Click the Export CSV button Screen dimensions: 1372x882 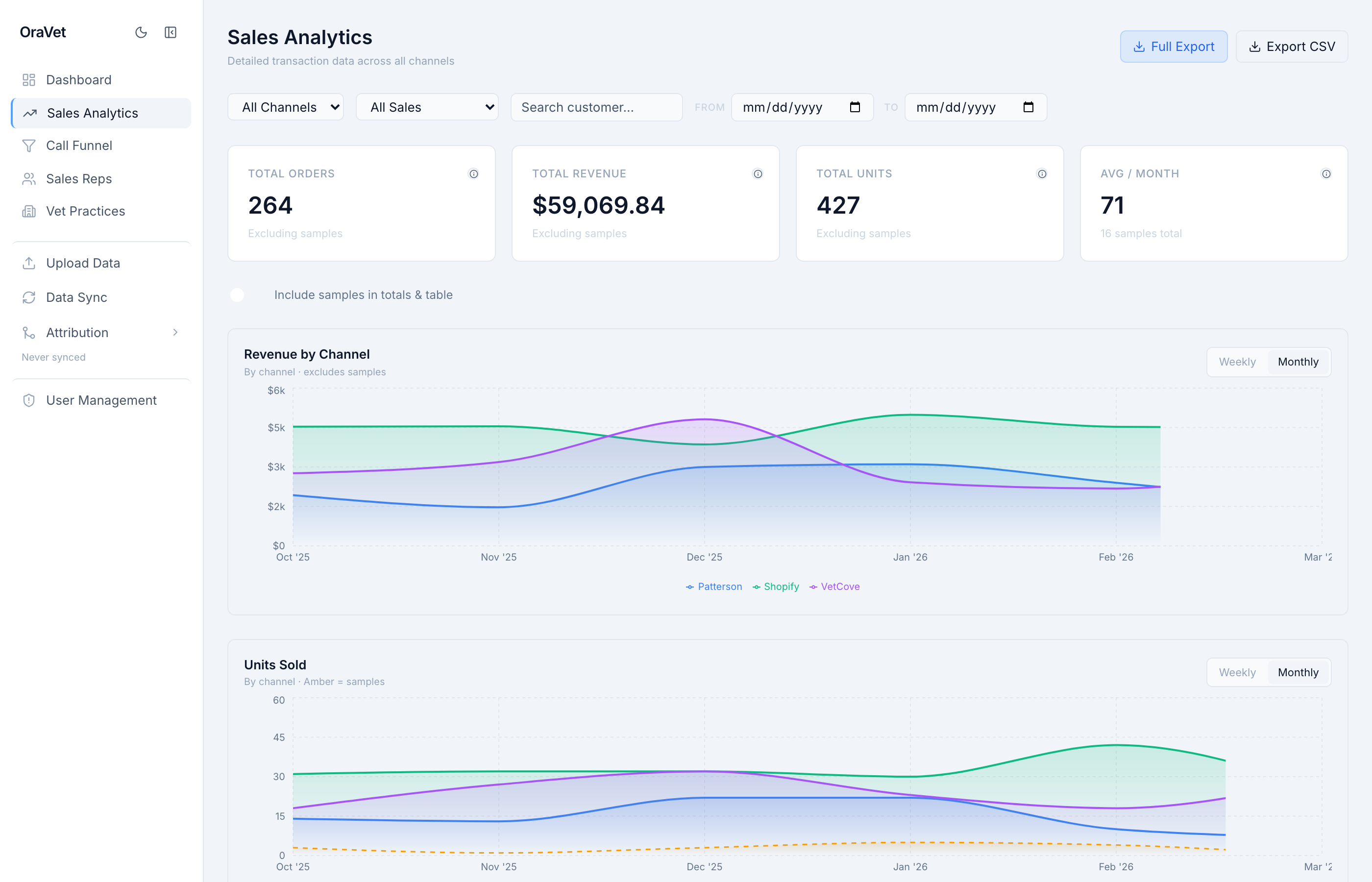[1292, 47]
